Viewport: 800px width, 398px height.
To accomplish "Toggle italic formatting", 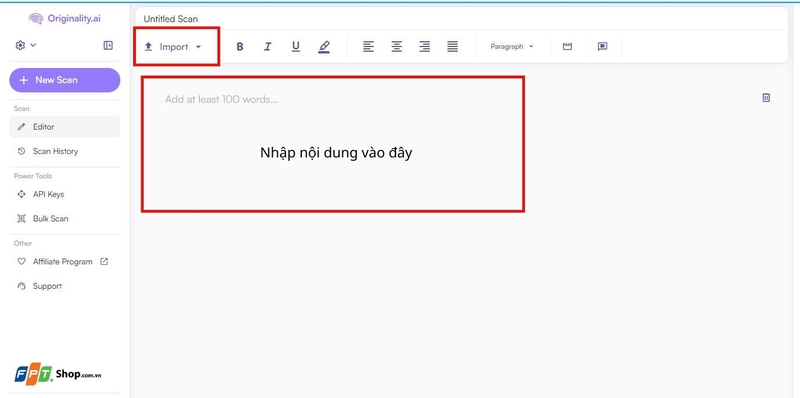I will point(267,47).
